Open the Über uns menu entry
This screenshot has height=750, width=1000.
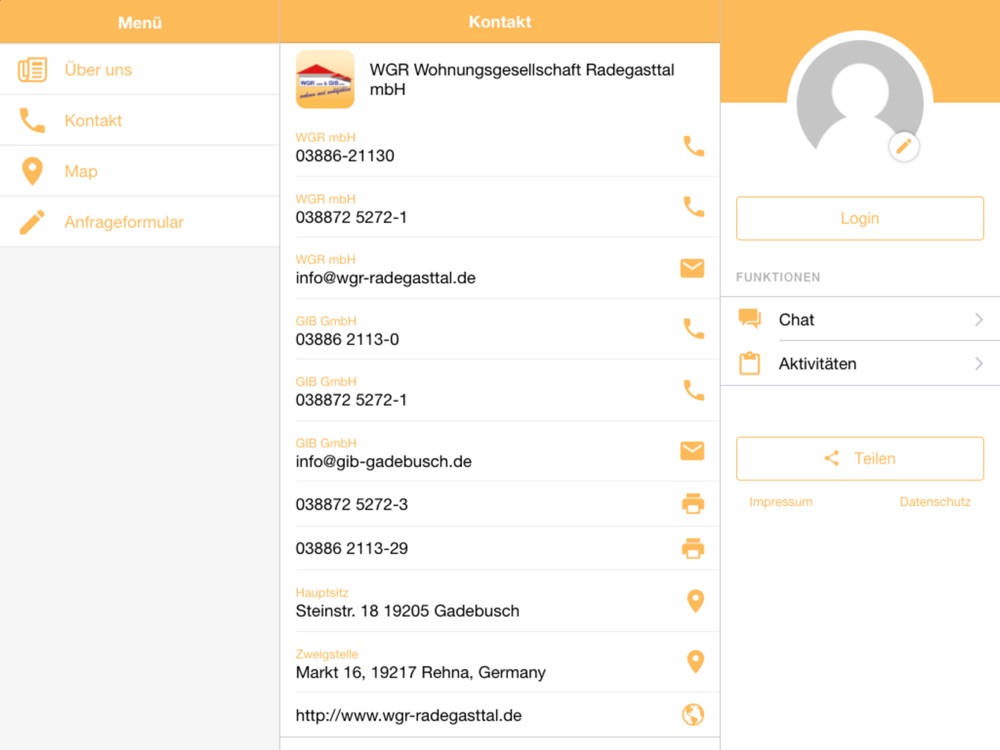140,70
